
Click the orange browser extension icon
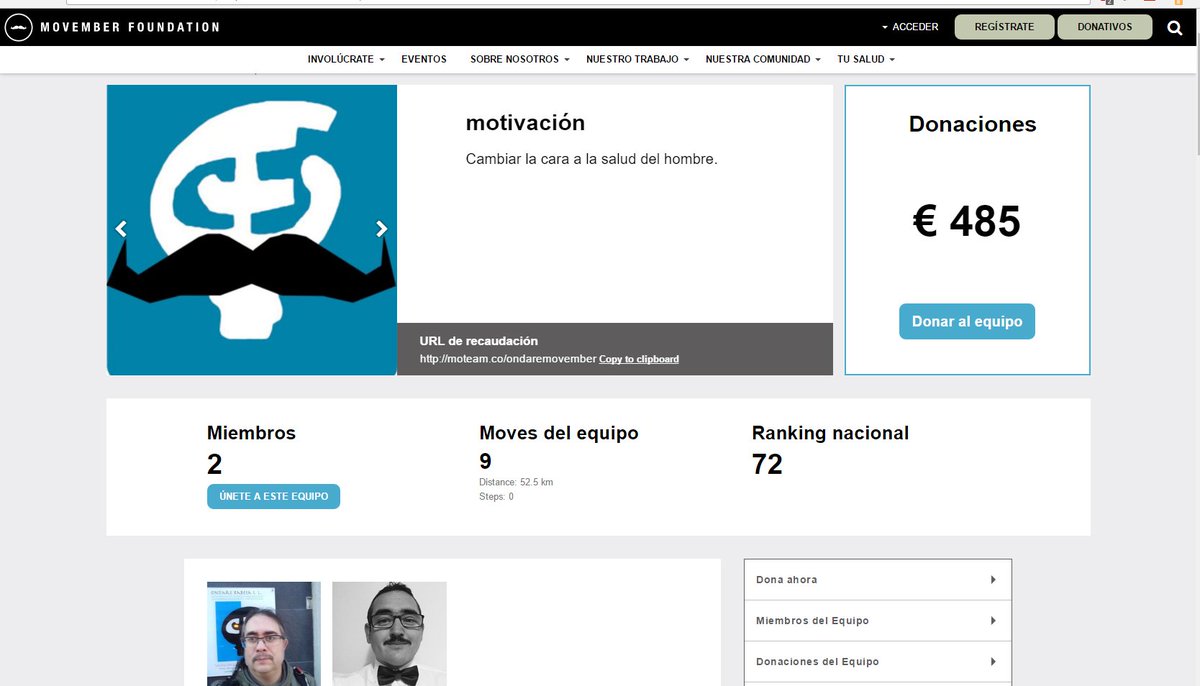(1178, 5)
